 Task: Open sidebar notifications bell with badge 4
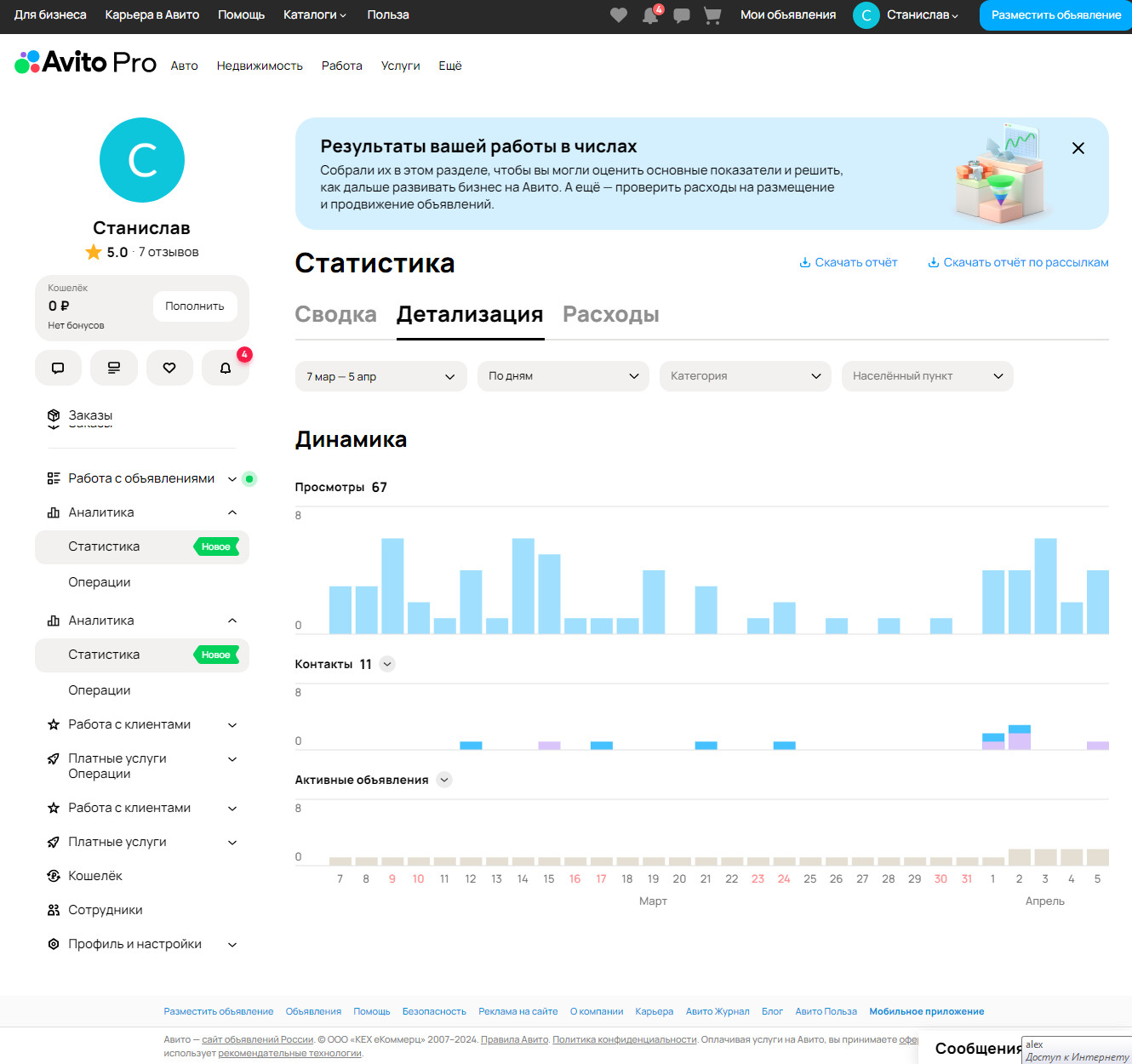click(x=226, y=368)
